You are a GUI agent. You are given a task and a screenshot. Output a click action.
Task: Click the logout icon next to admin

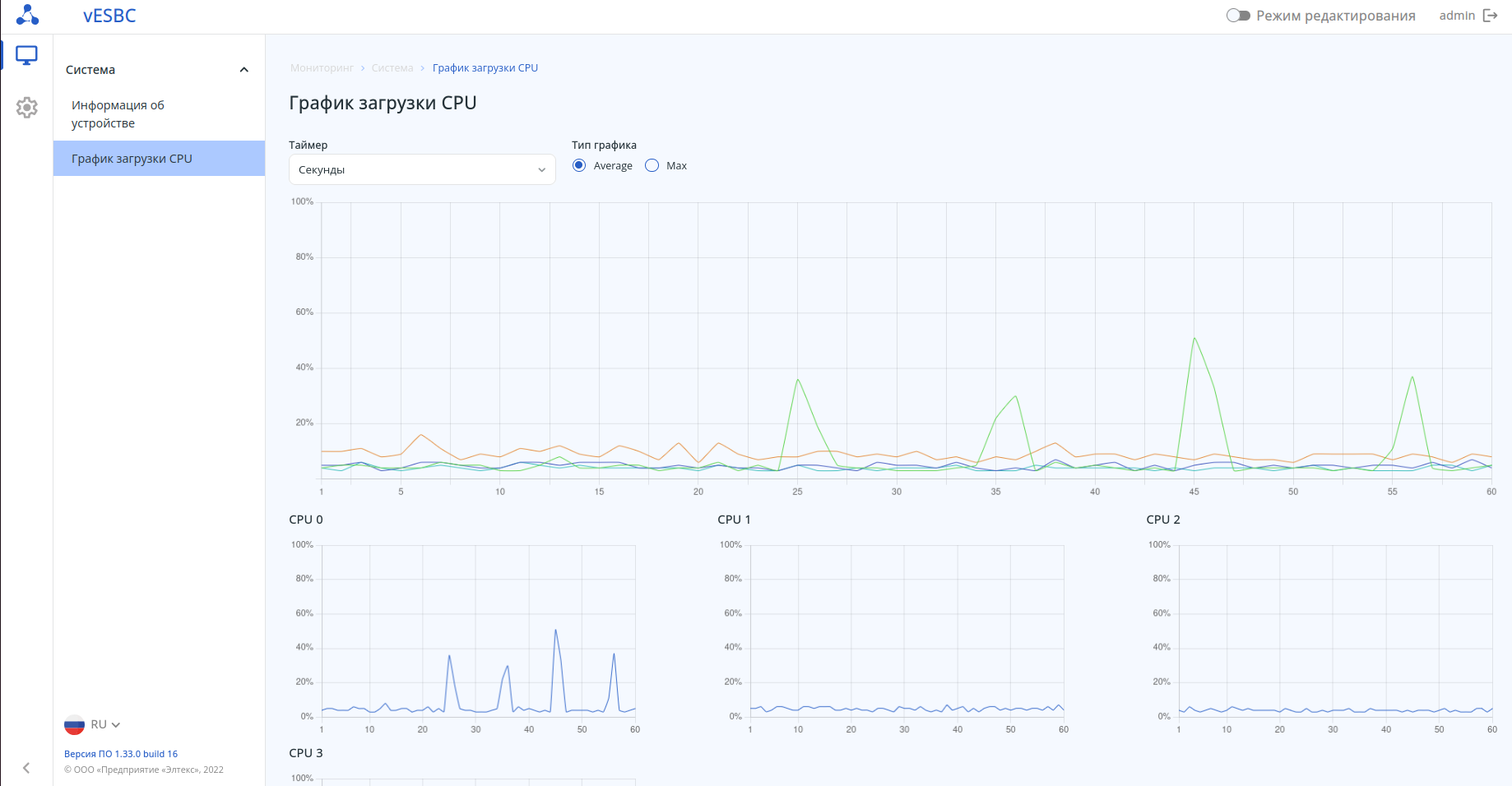[1490, 16]
